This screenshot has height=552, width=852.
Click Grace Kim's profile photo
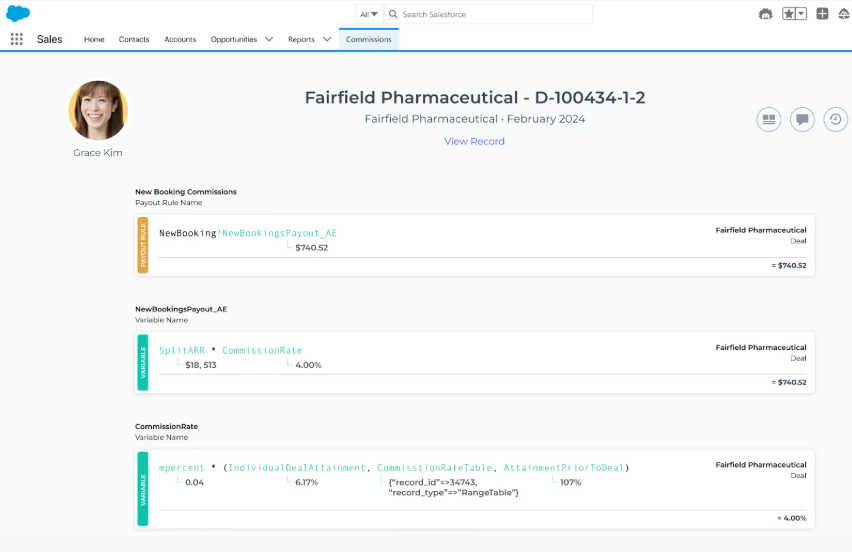click(x=98, y=110)
